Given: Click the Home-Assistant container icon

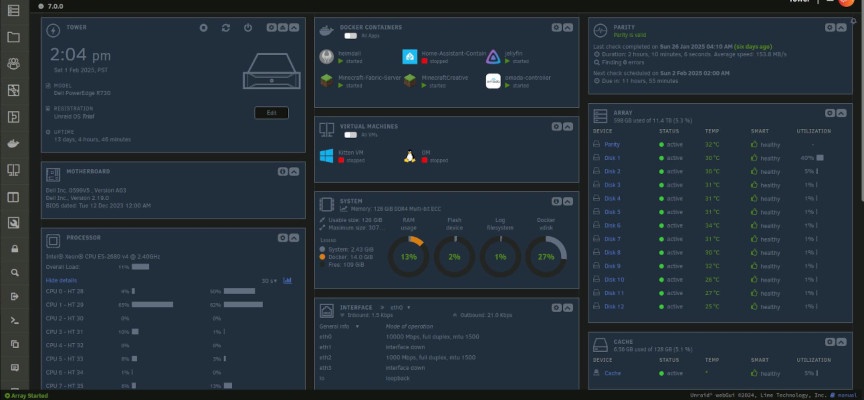Looking at the screenshot, I should tap(409, 57).
